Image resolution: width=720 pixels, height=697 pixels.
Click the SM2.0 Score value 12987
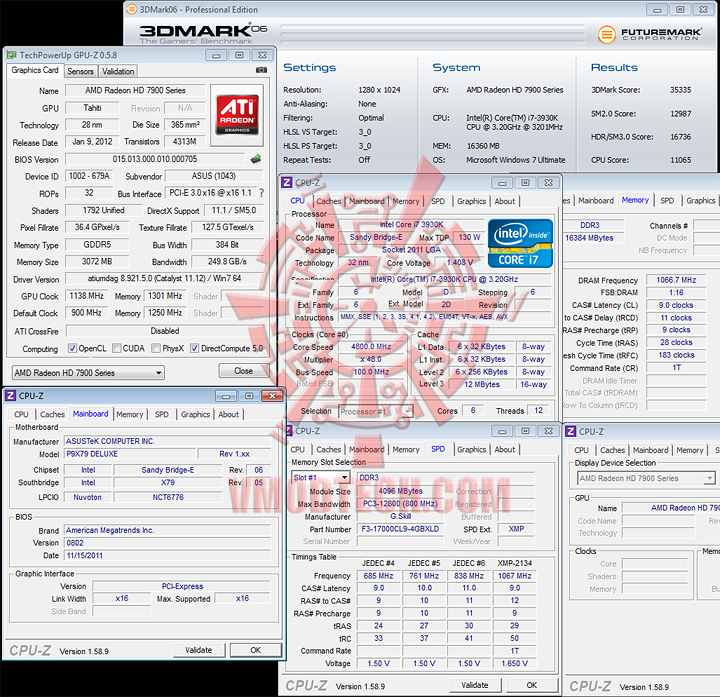680,113
